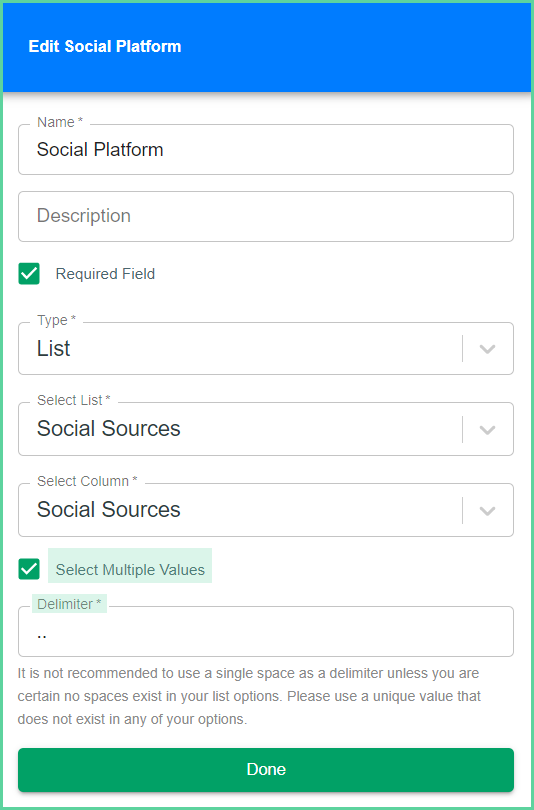Image resolution: width=534 pixels, height=810 pixels.
Task: Open the Select List dropdown
Action: click(265, 429)
